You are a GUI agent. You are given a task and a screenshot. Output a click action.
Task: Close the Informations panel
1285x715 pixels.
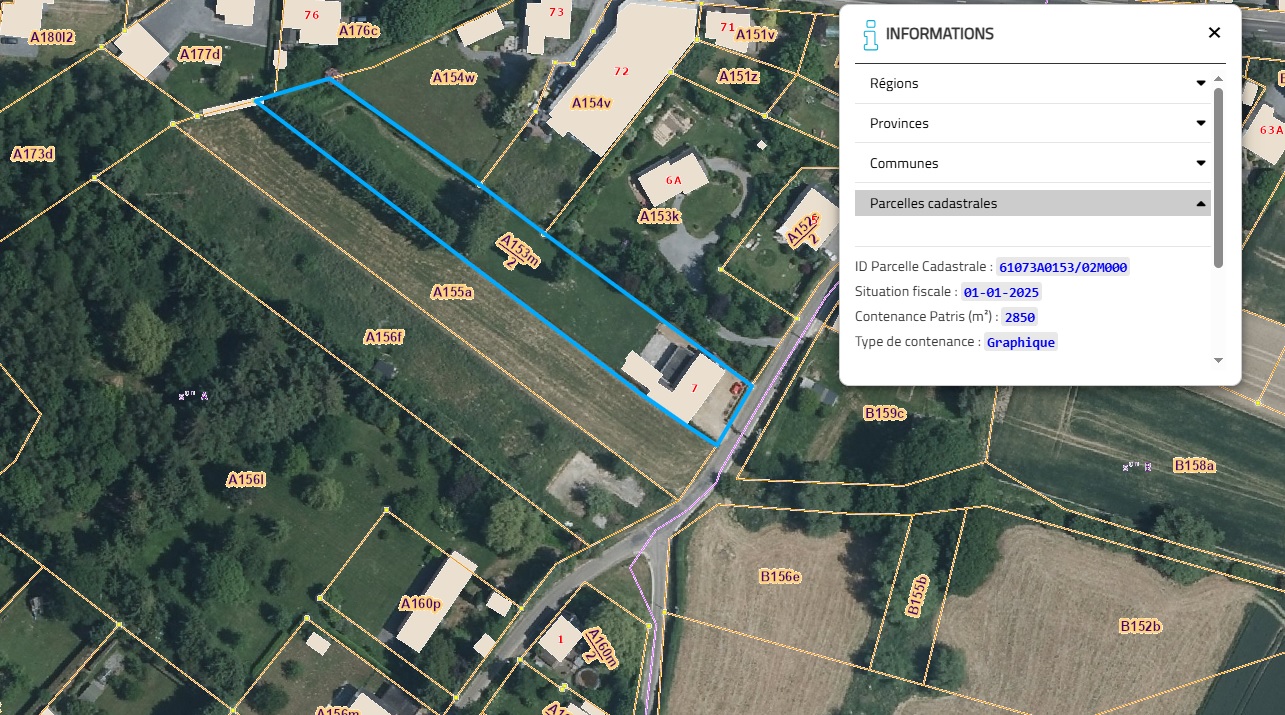pos(1214,33)
